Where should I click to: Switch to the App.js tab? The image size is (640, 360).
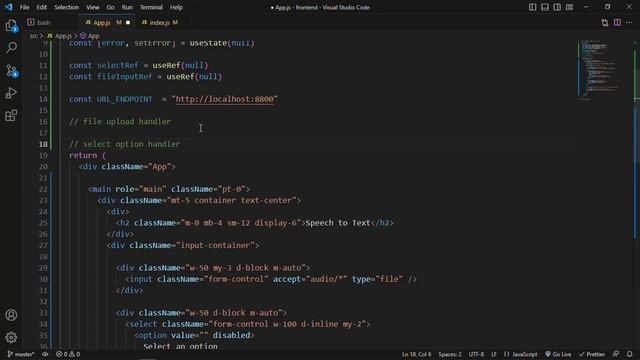click(x=102, y=23)
